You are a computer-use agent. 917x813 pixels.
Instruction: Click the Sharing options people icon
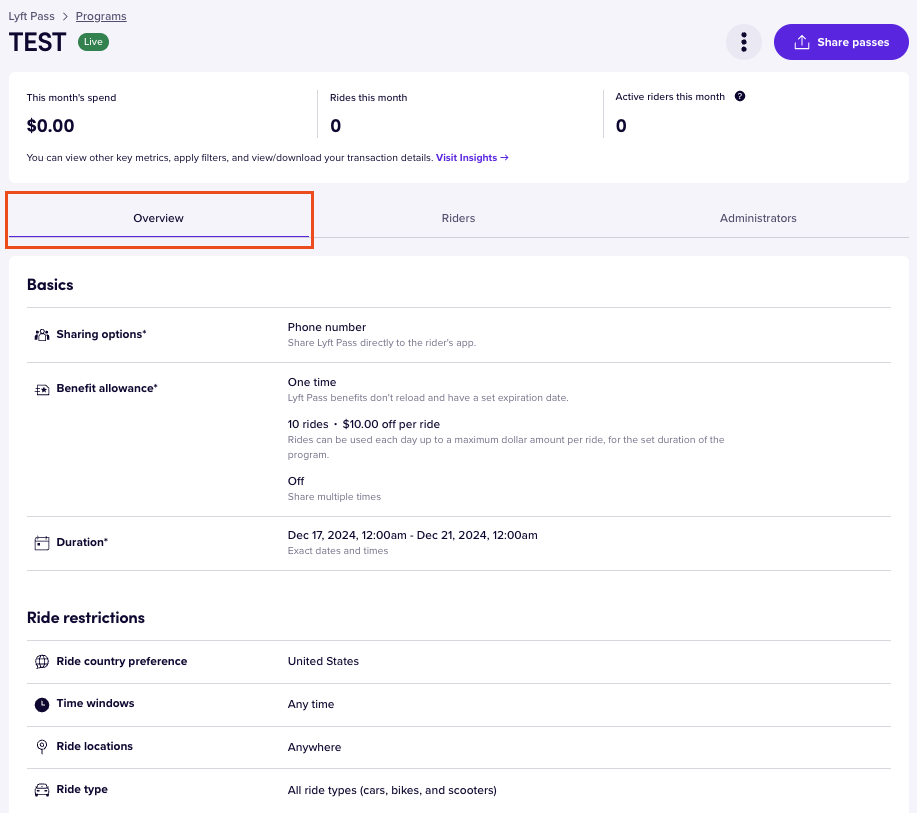pyautogui.click(x=42, y=335)
